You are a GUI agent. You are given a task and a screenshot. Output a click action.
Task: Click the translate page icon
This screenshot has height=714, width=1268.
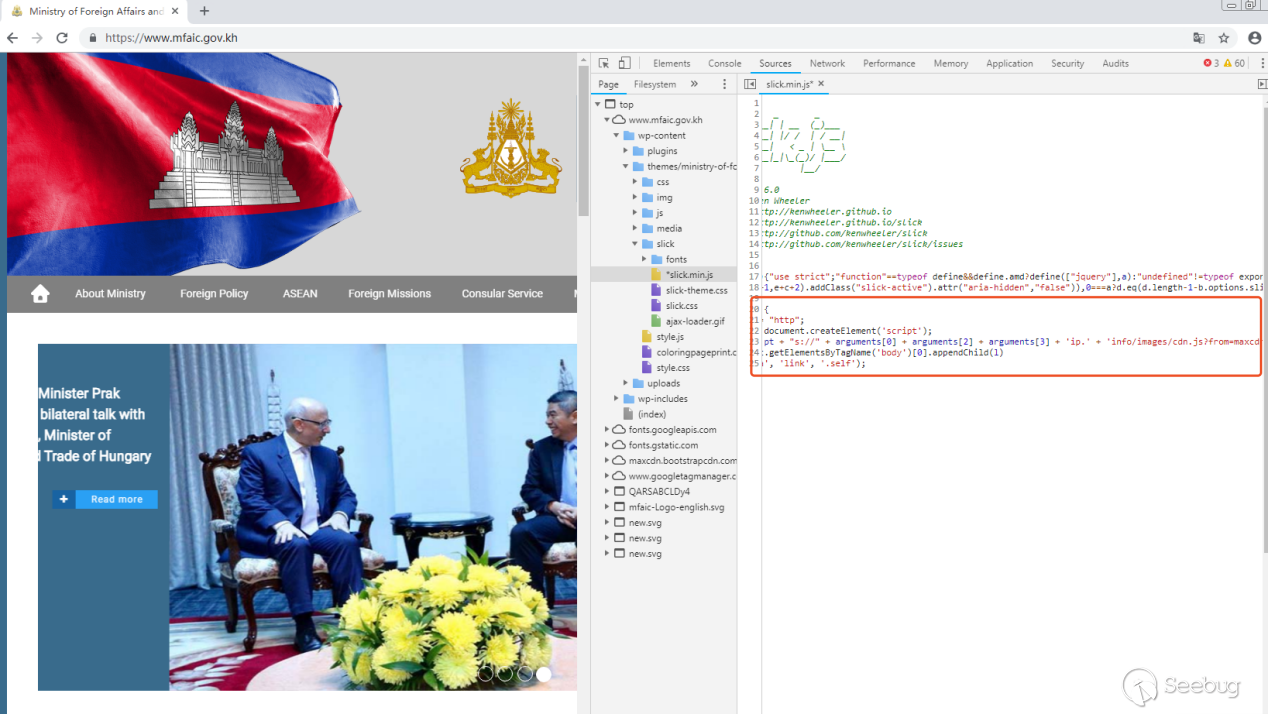[1198, 38]
